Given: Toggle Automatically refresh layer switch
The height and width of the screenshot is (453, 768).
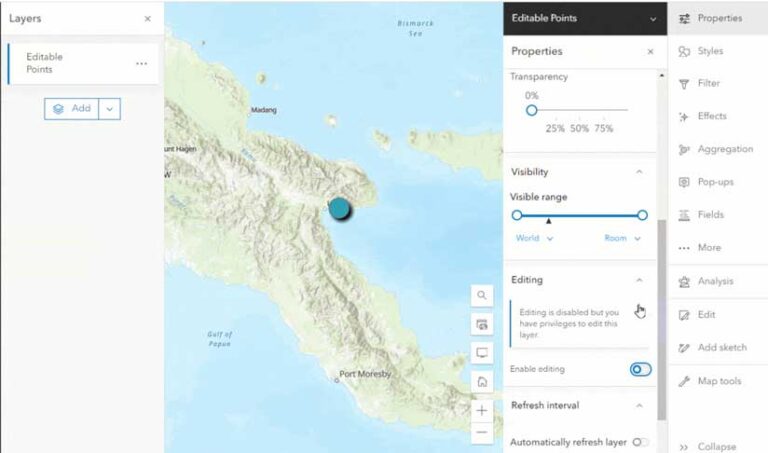Looking at the screenshot, I should [640, 442].
